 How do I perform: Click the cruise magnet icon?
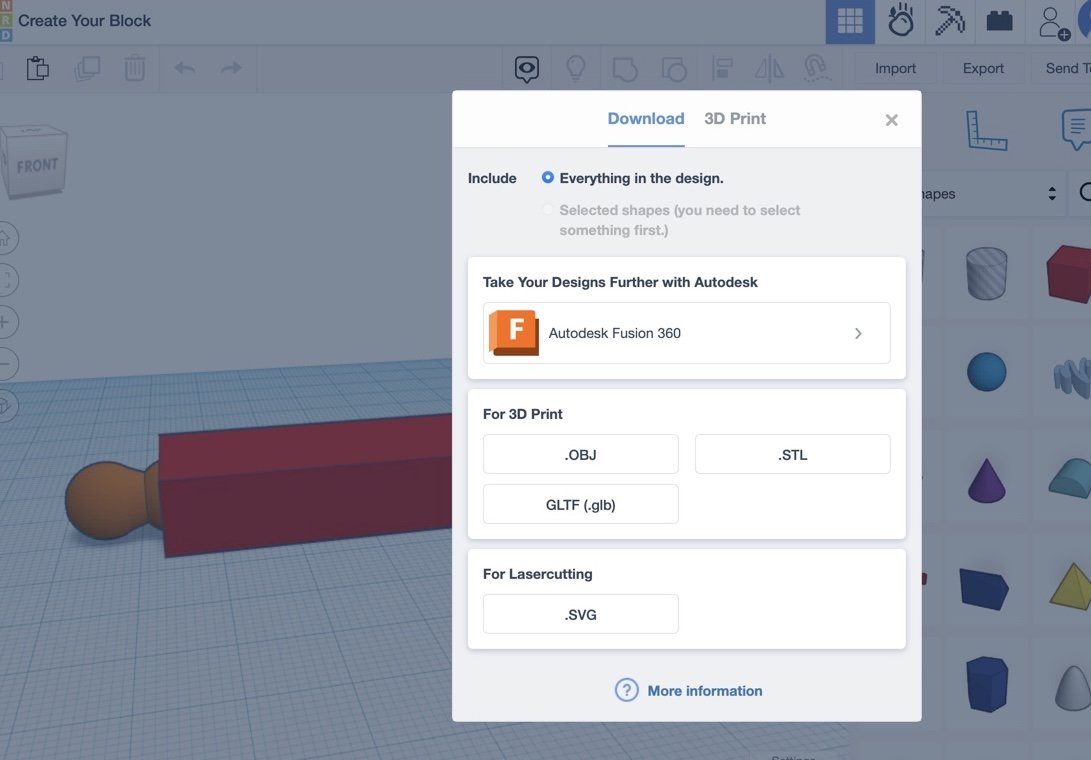pyautogui.click(x=817, y=68)
